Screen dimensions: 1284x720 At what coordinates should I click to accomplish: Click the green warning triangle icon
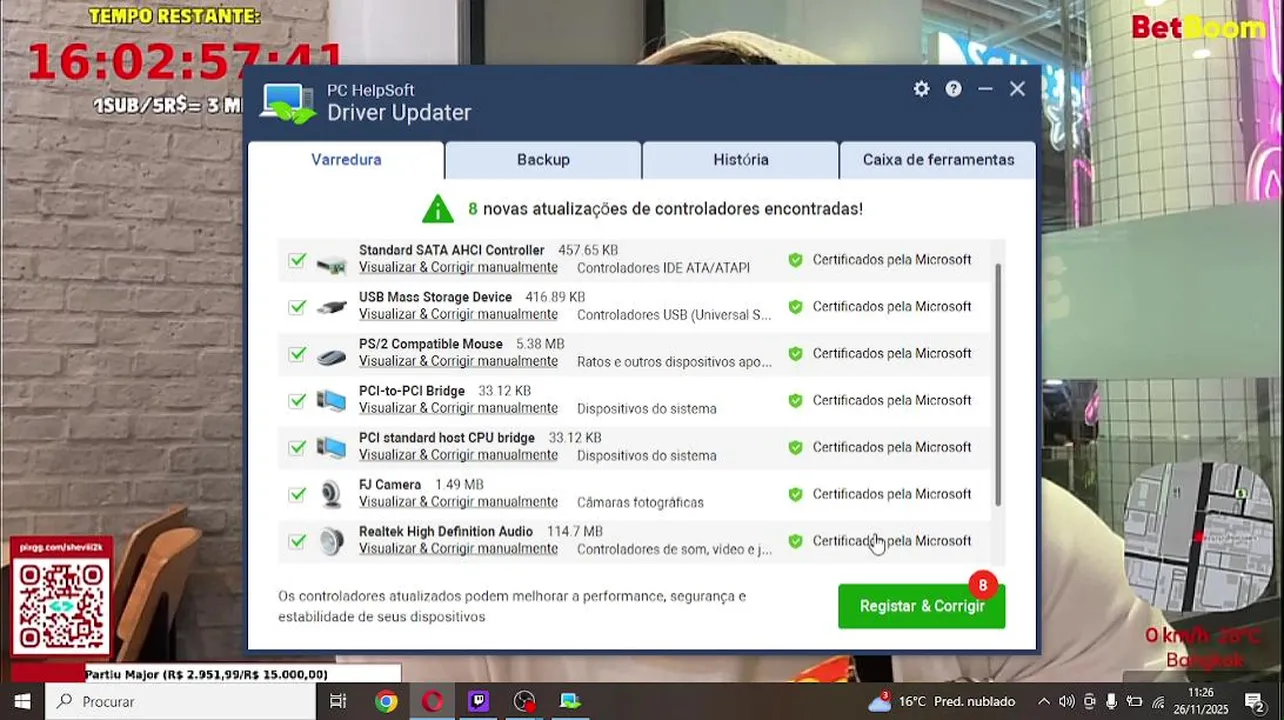(438, 209)
